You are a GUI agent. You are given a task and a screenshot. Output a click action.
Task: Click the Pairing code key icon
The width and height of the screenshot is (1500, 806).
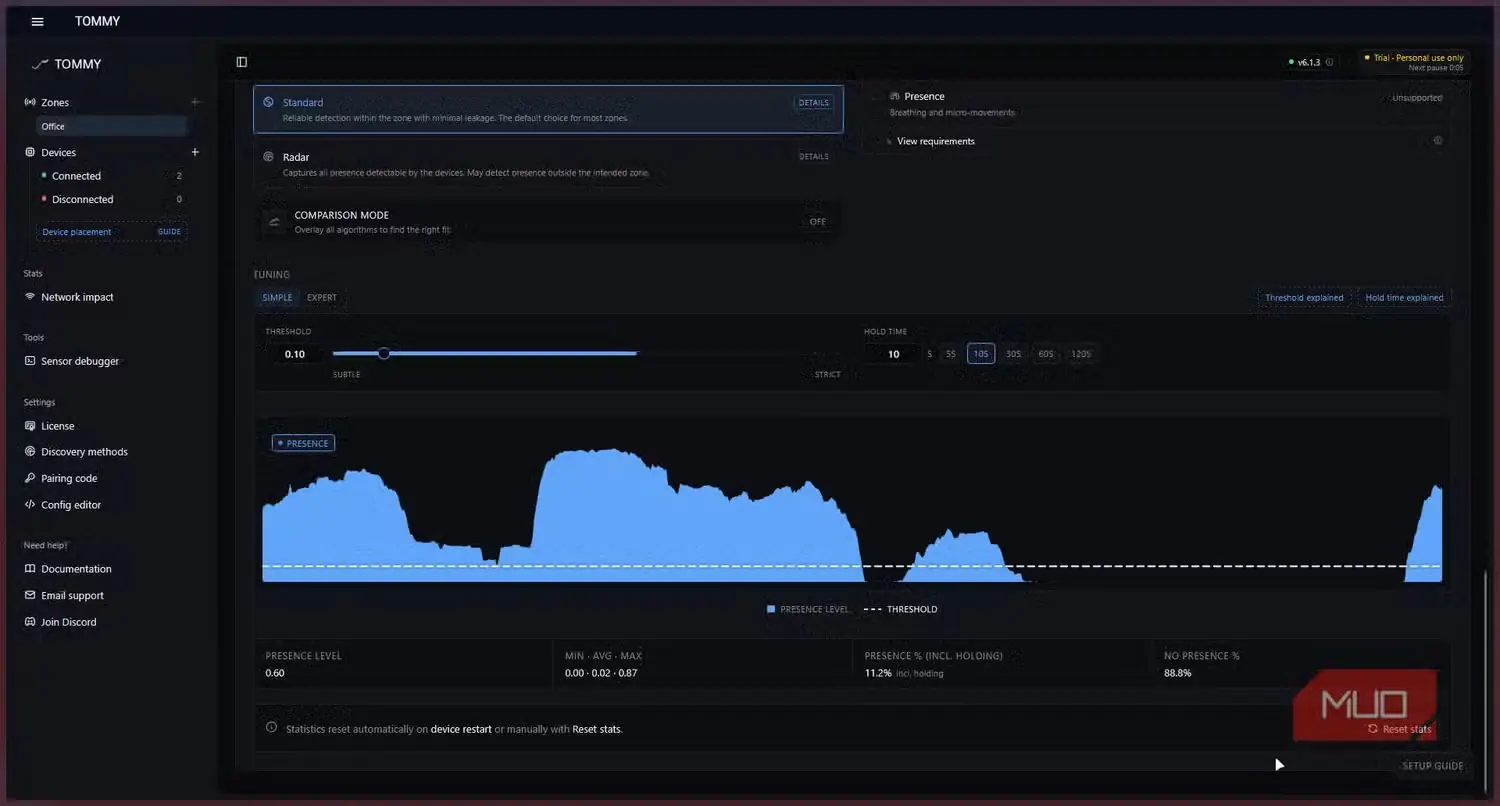click(31, 478)
